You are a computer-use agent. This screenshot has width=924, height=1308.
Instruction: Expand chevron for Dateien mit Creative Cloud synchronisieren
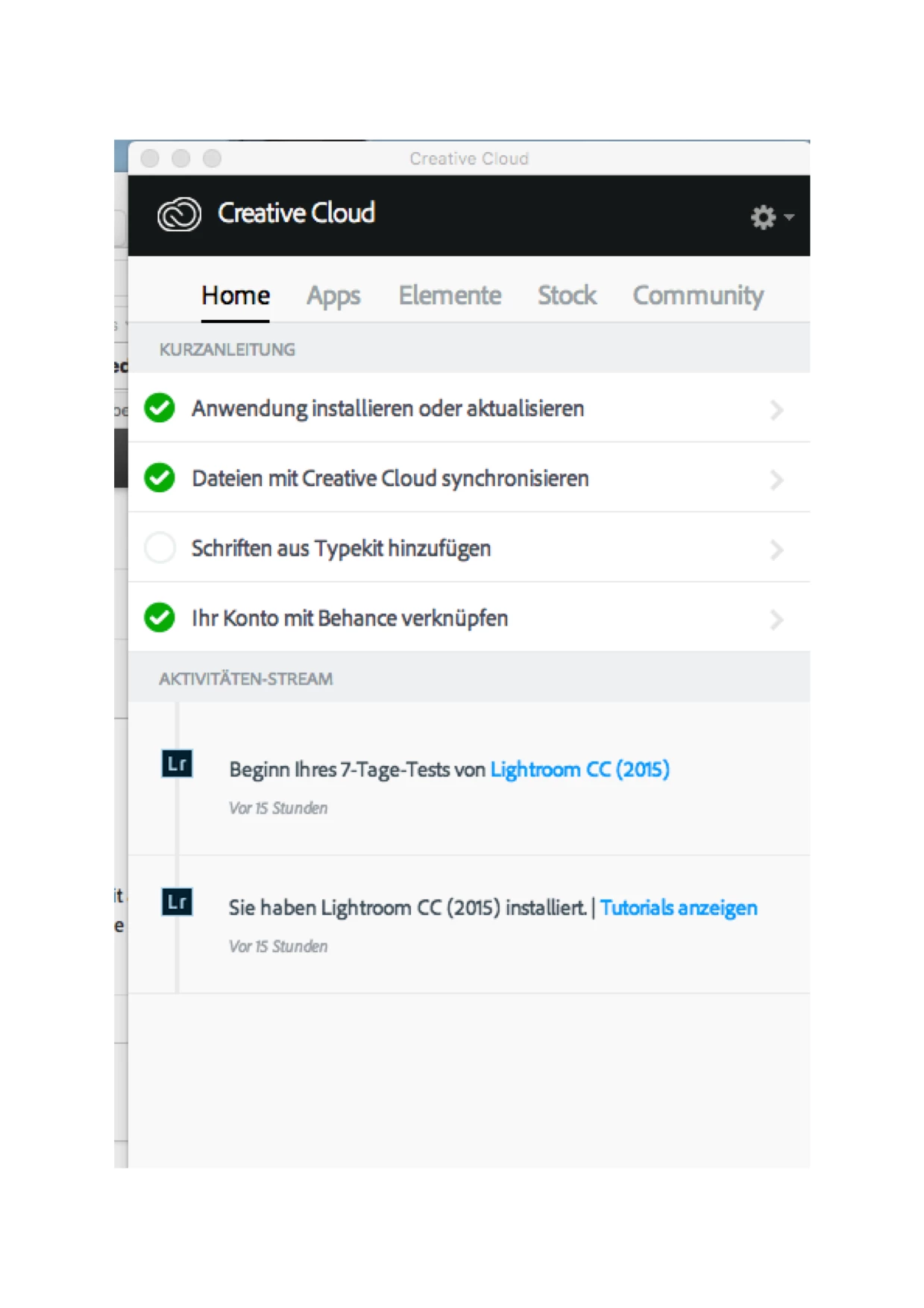pos(776,480)
